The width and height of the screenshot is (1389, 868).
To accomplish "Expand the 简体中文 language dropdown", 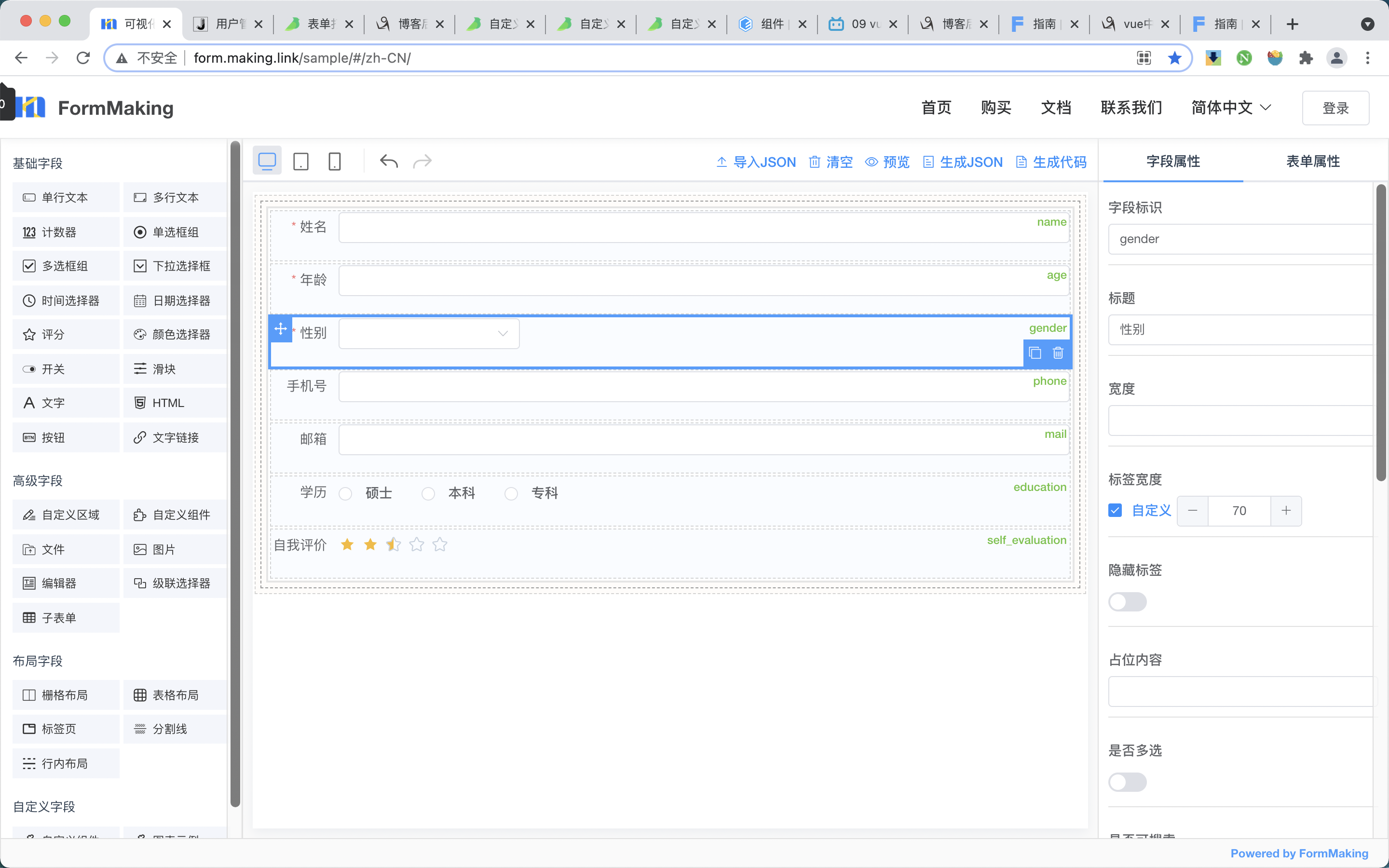I will pyautogui.click(x=1231, y=108).
